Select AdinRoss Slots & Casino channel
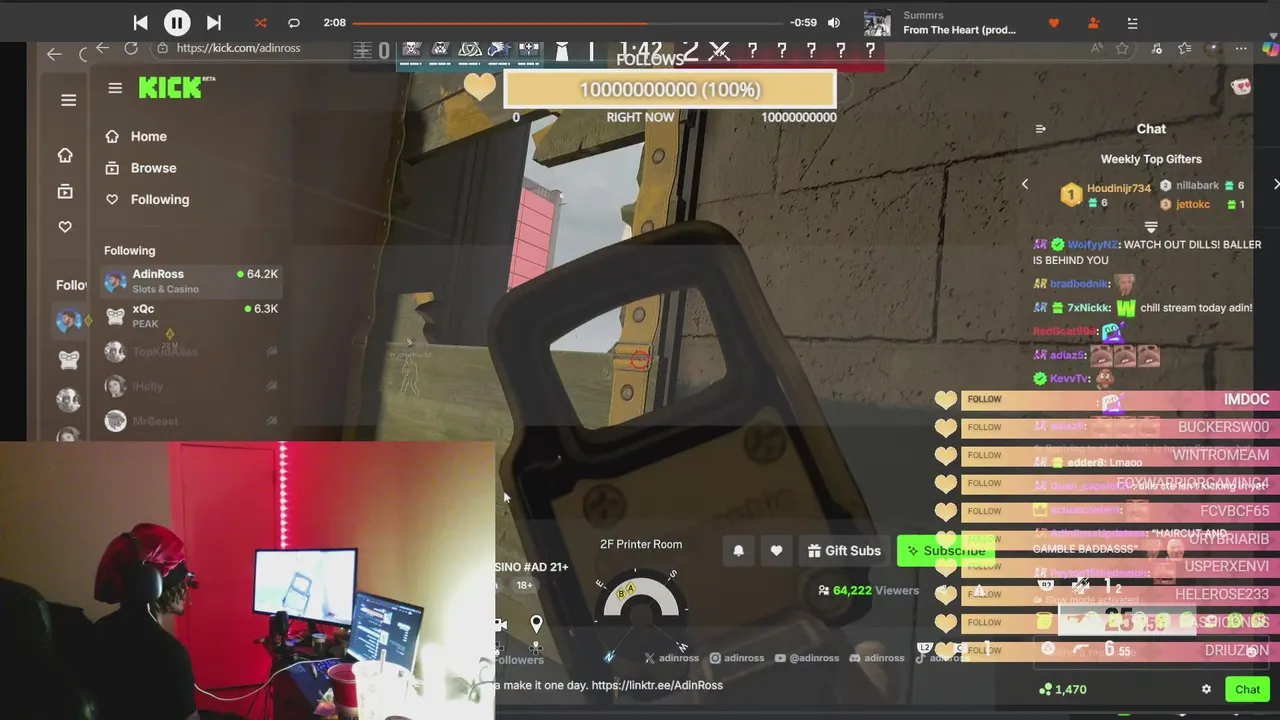 click(x=191, y=281)
